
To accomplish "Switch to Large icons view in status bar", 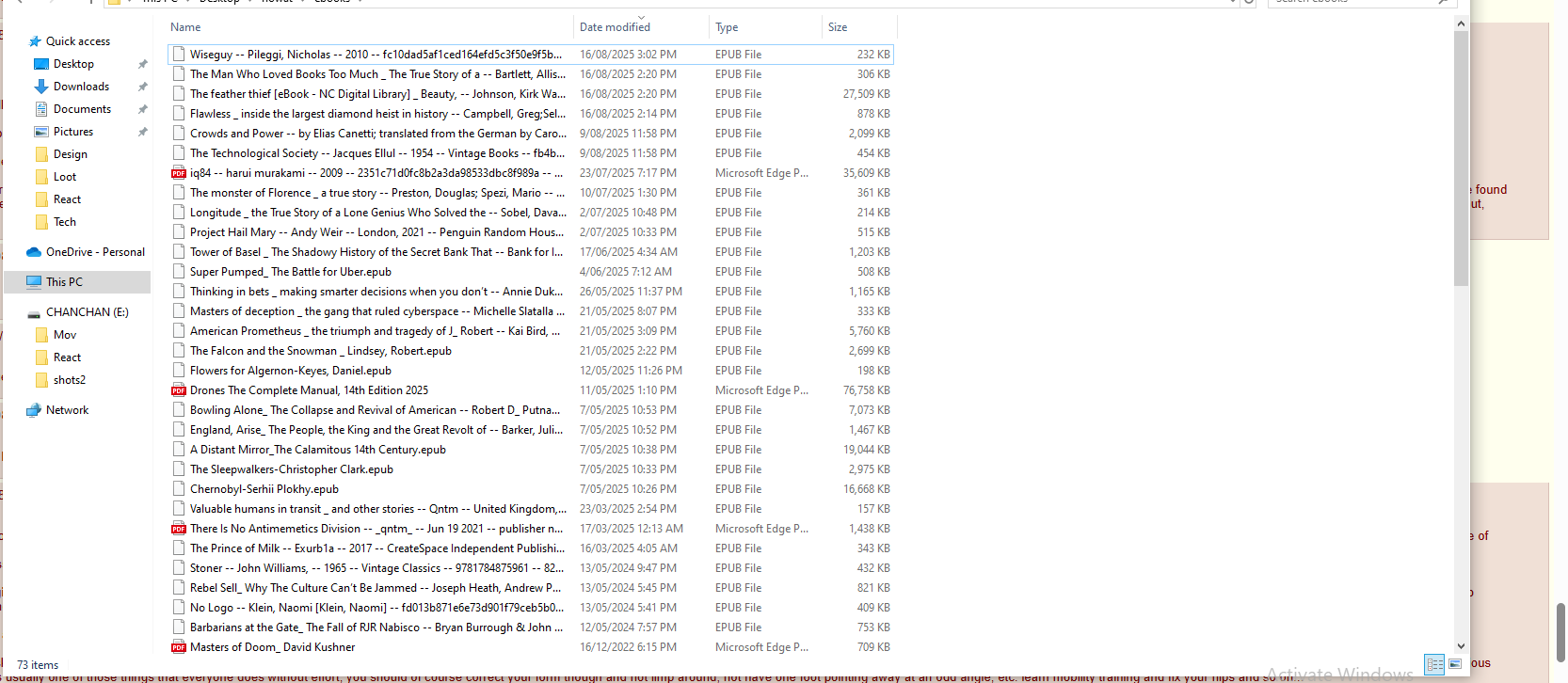I will click(1455, 664).
